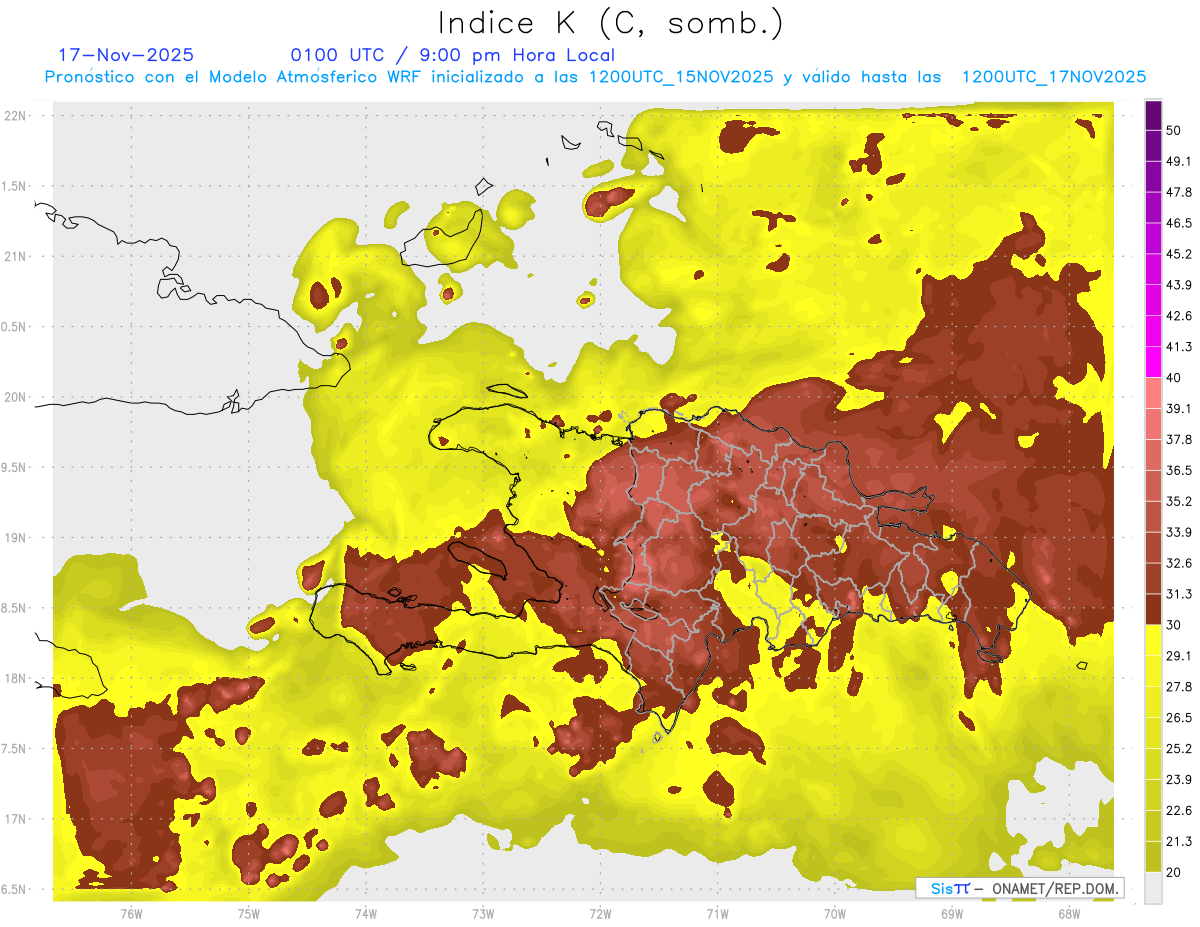Pick the bright magenta swatch between 40 and 41.3
Image resolution: width=1200 pixels, height=927 pixels.
[x=1153, y=362]
